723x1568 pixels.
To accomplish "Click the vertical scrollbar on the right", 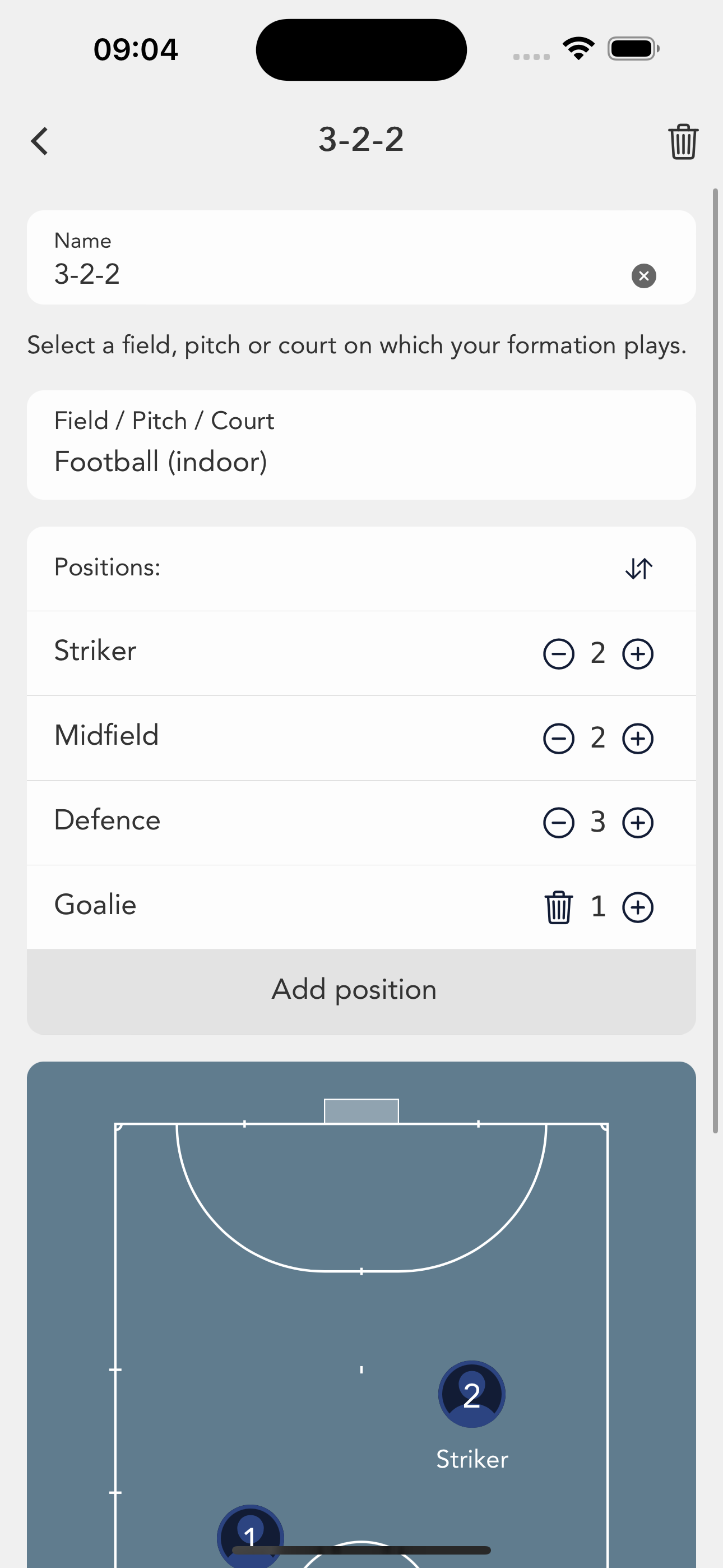I will pyautogui.click(x=716, y=661).
